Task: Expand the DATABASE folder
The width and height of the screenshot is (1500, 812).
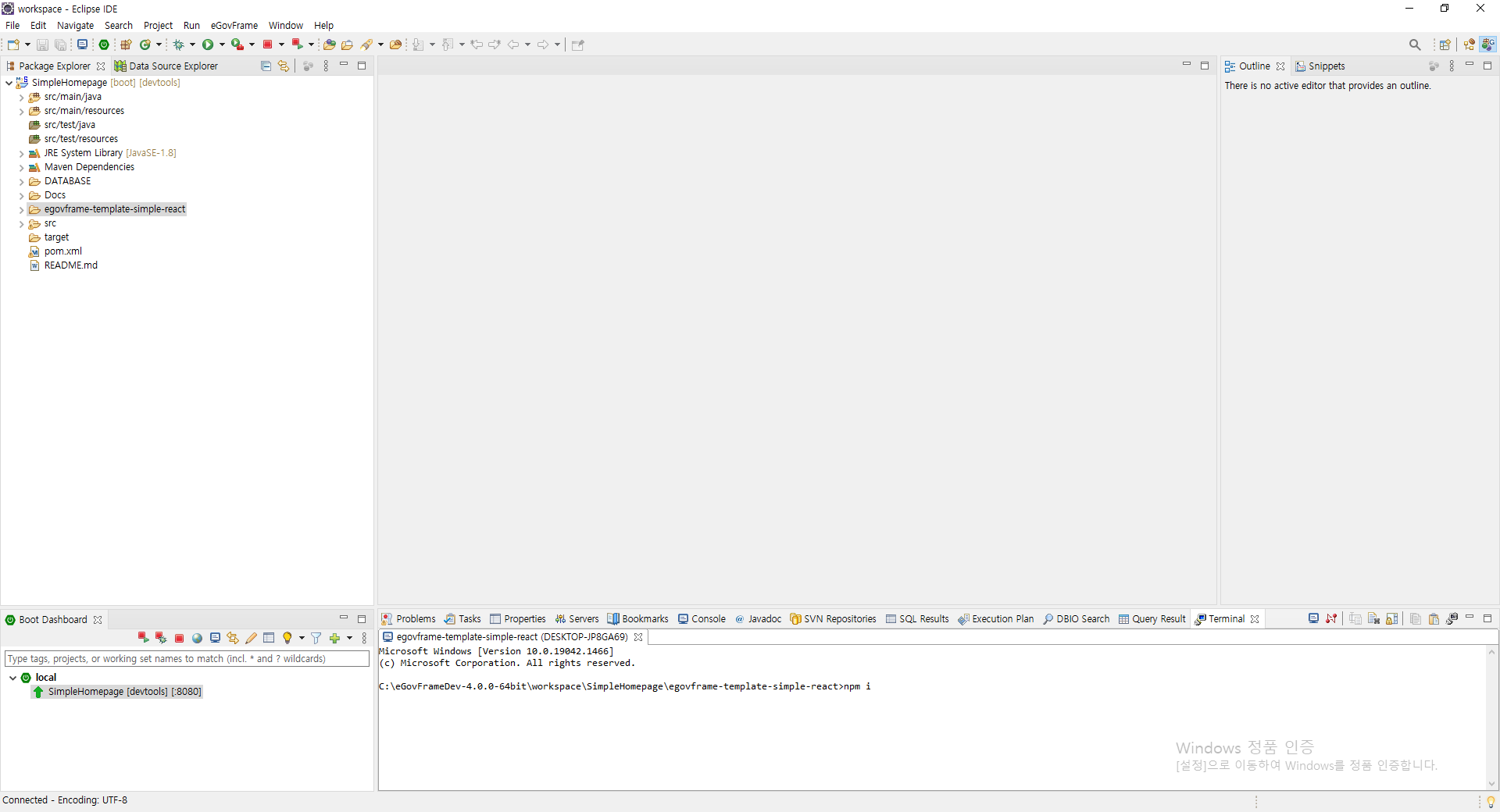Action: pos(21,182)
